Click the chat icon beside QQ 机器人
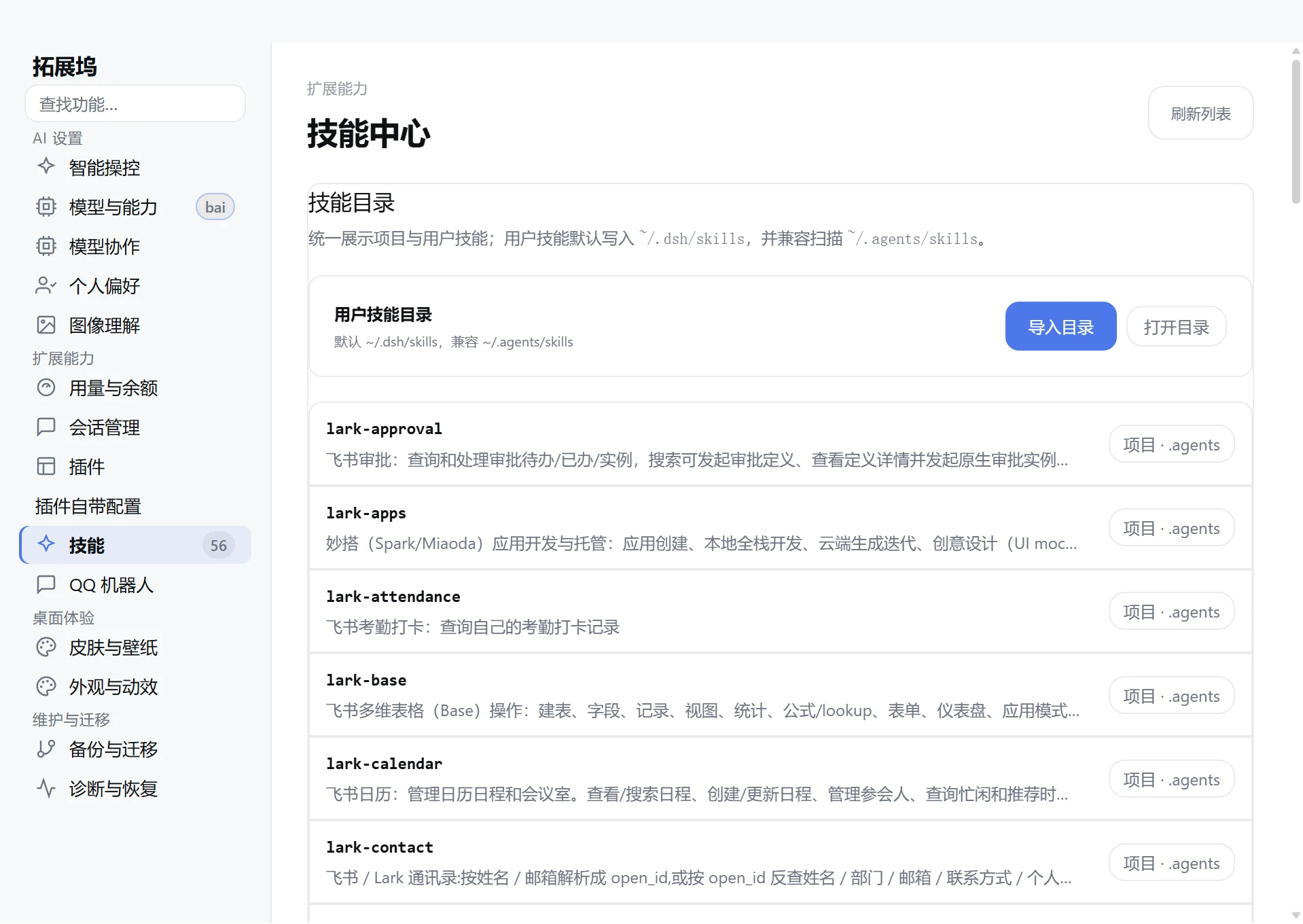The image size is (1303, 924). click(x=46, y=584)
